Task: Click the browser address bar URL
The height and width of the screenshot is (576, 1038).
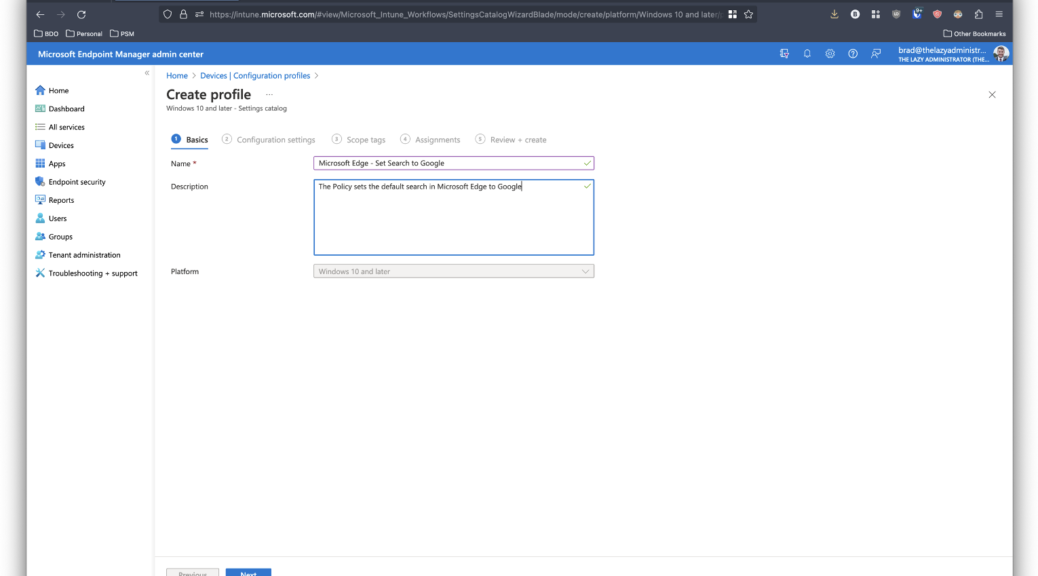Action: coord(465,14)
